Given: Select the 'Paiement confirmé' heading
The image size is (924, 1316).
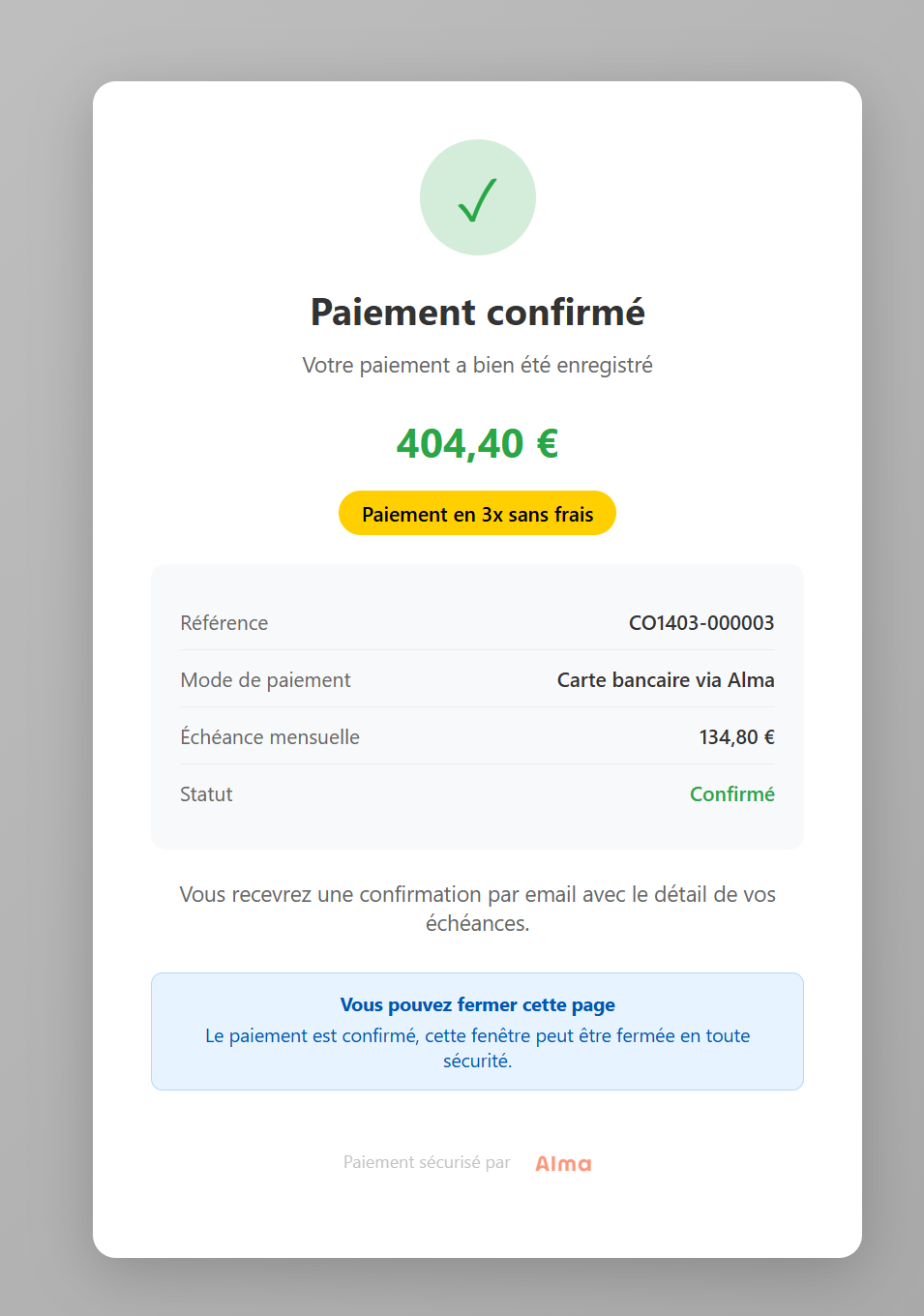Looking at the screenshot, I should point(477,313).
